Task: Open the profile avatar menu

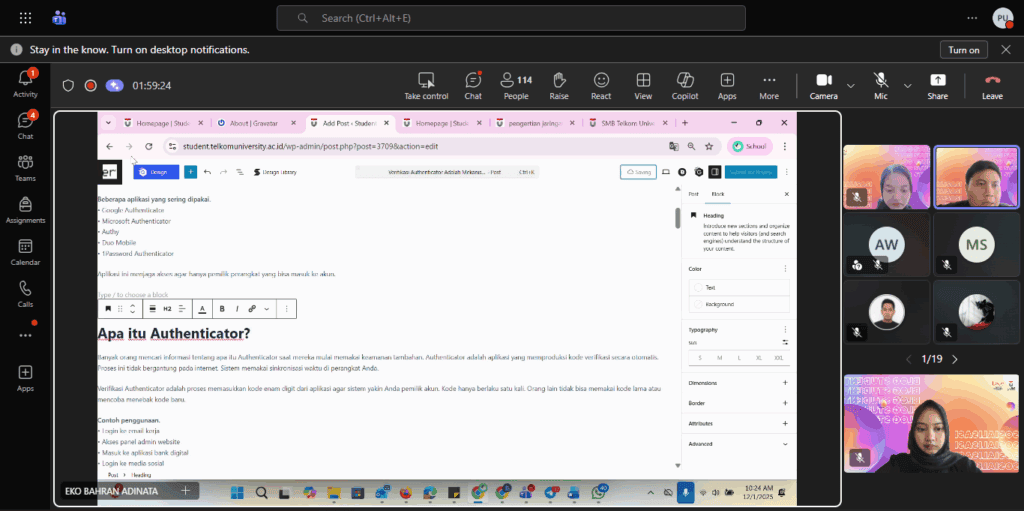Action: pos(1002,18)
